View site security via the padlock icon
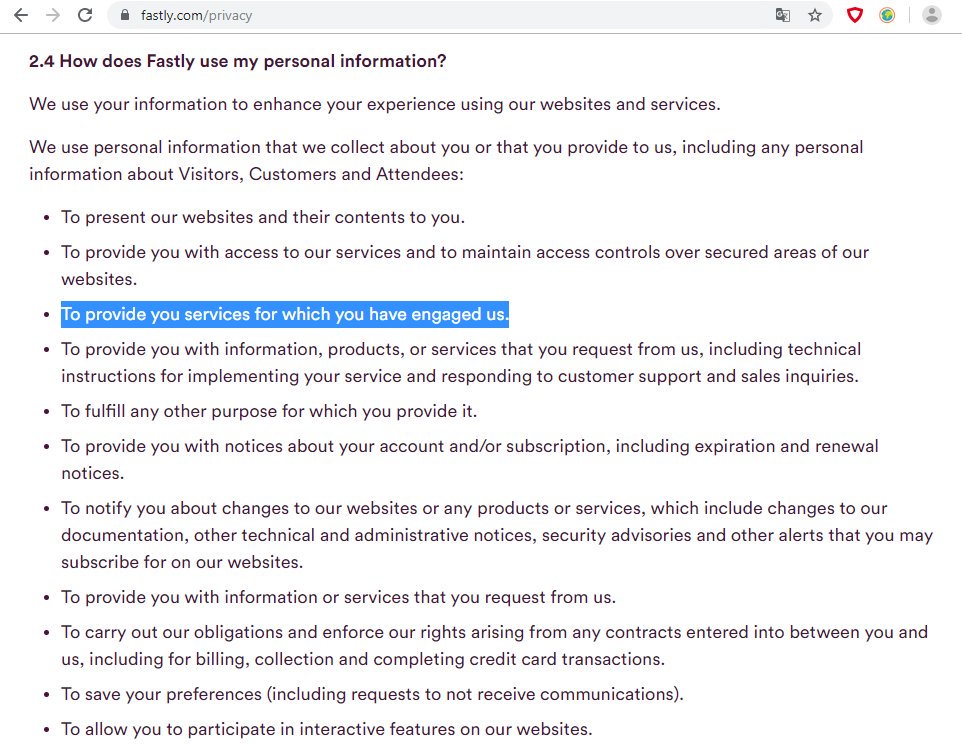 [125, 15]
